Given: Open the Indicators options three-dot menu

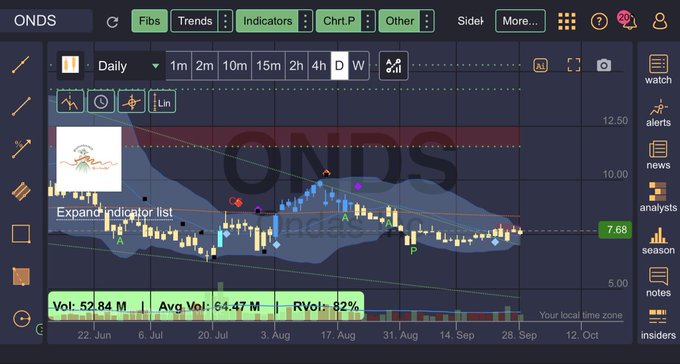Looking at the screenshot, I should point(305,21).
